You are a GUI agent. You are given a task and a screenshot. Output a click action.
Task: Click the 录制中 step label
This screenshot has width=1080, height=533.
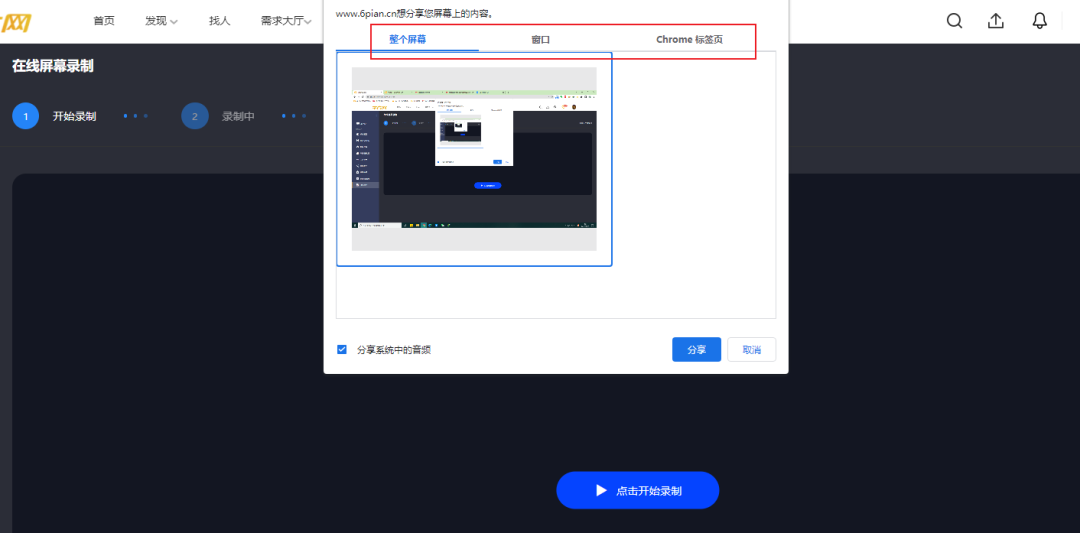coord(238,116)
